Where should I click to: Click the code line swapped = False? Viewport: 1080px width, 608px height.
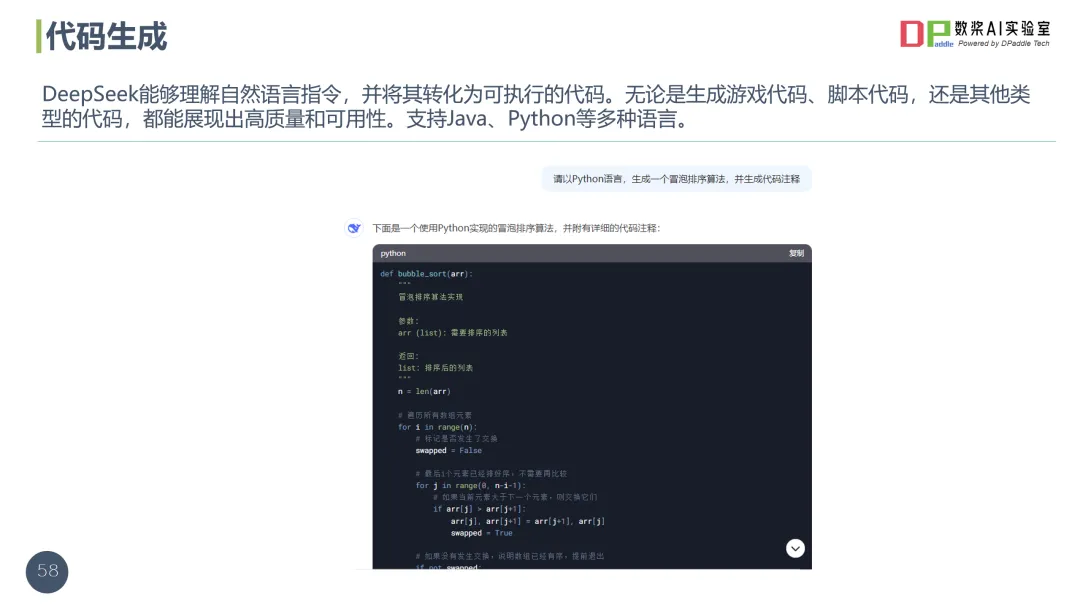tap(448, 450)
